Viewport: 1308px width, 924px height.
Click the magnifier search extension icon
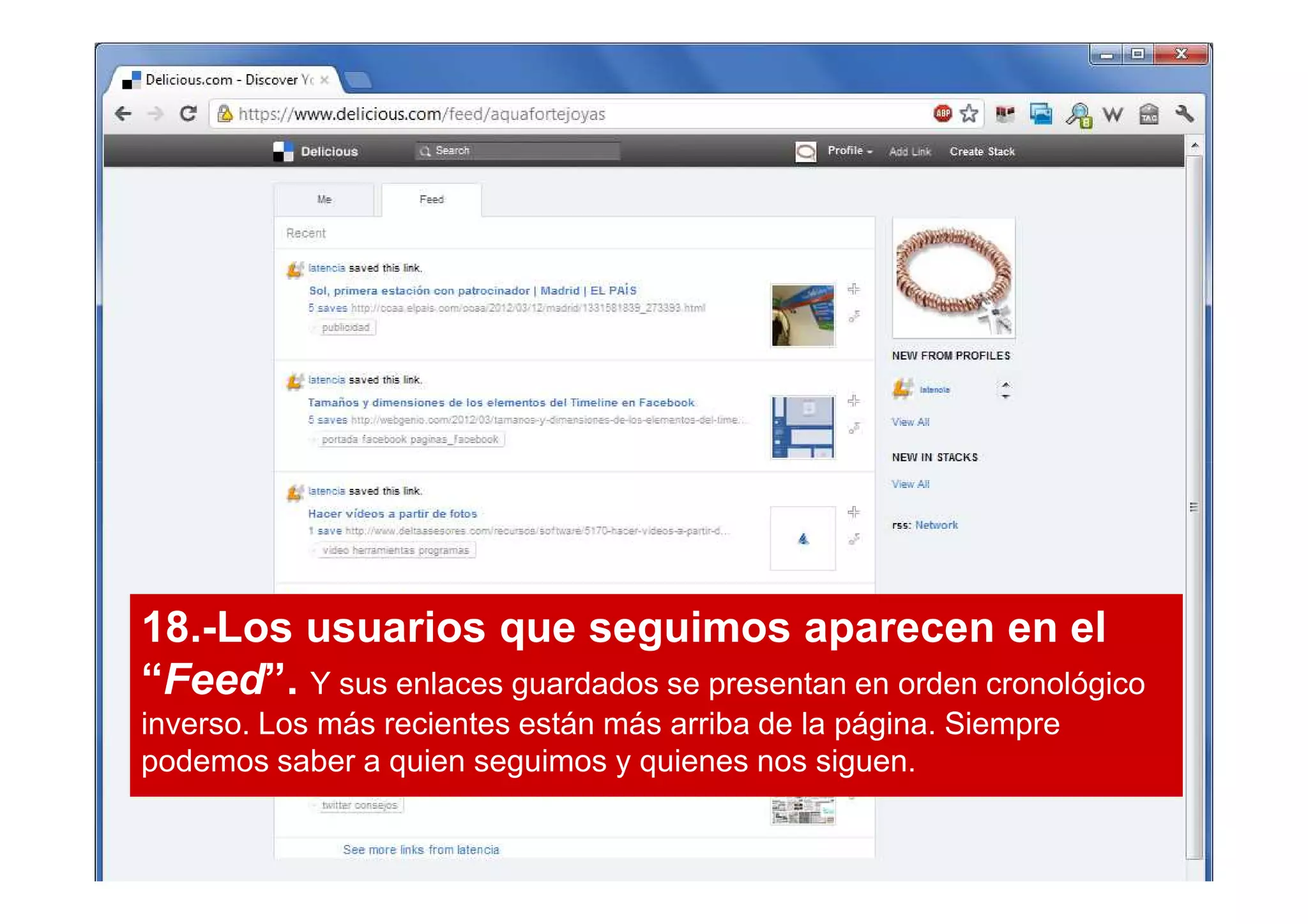point(1078,115)
